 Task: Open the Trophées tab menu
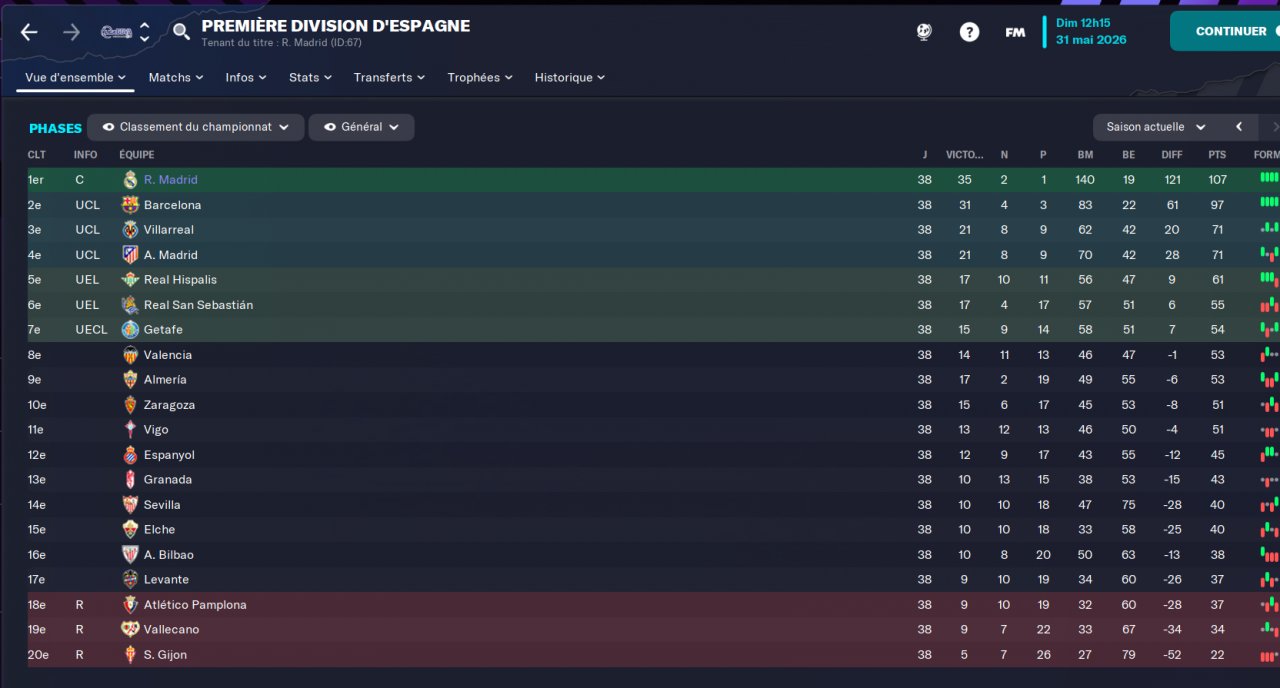point(480,77)
